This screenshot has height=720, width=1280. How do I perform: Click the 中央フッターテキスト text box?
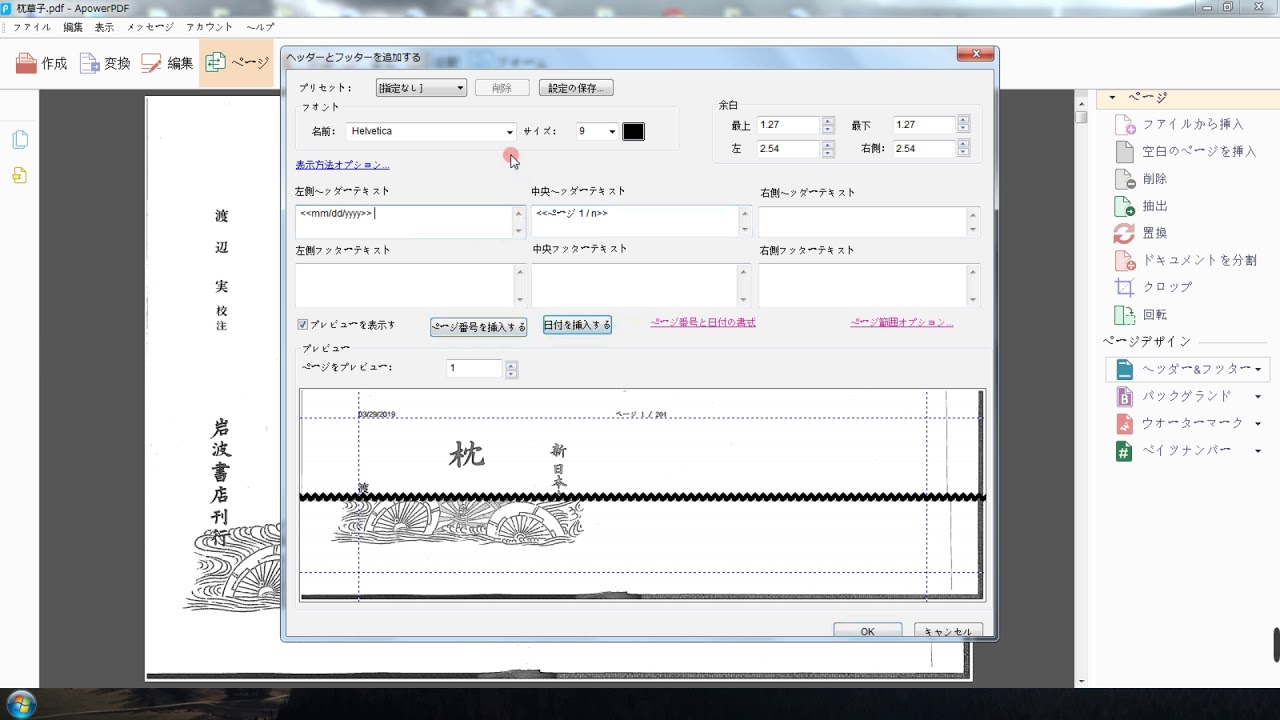point(642,285)
